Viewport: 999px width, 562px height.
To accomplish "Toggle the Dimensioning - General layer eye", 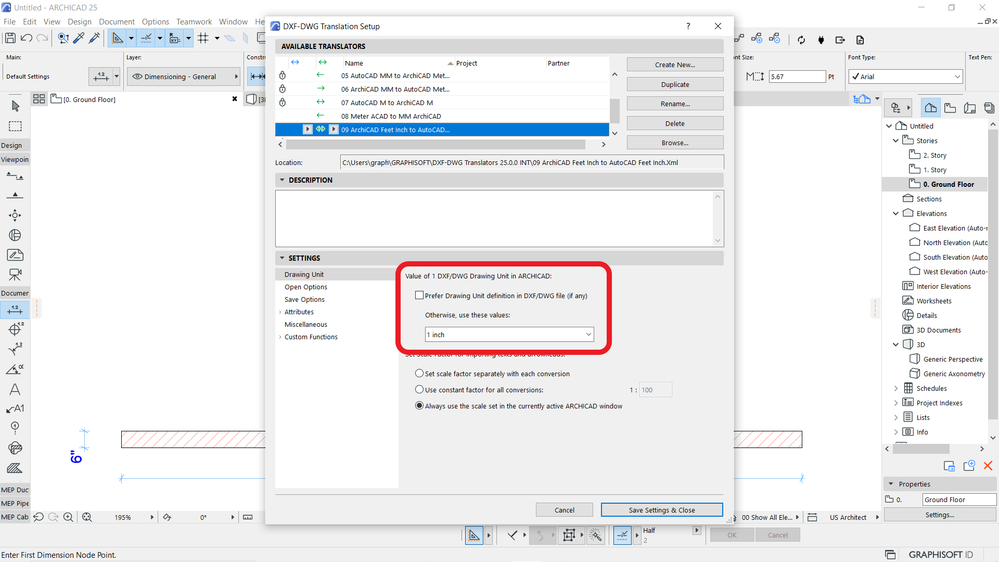I will (x=136, y=76).
